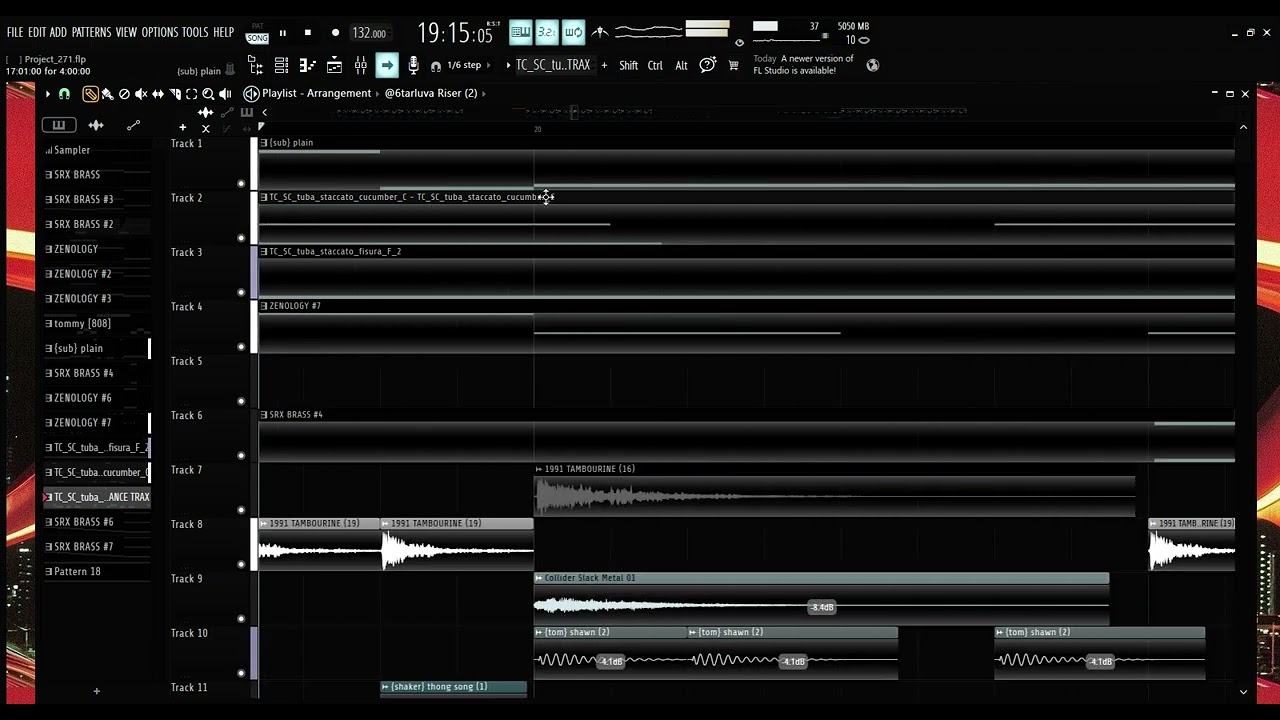The width and height of the screenshot is (1280, 720).
Task: Click the globe online news icon
Action: [873, 65]
